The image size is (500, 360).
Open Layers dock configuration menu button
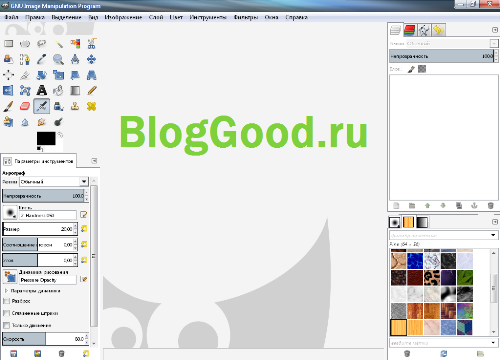[495, 30]
